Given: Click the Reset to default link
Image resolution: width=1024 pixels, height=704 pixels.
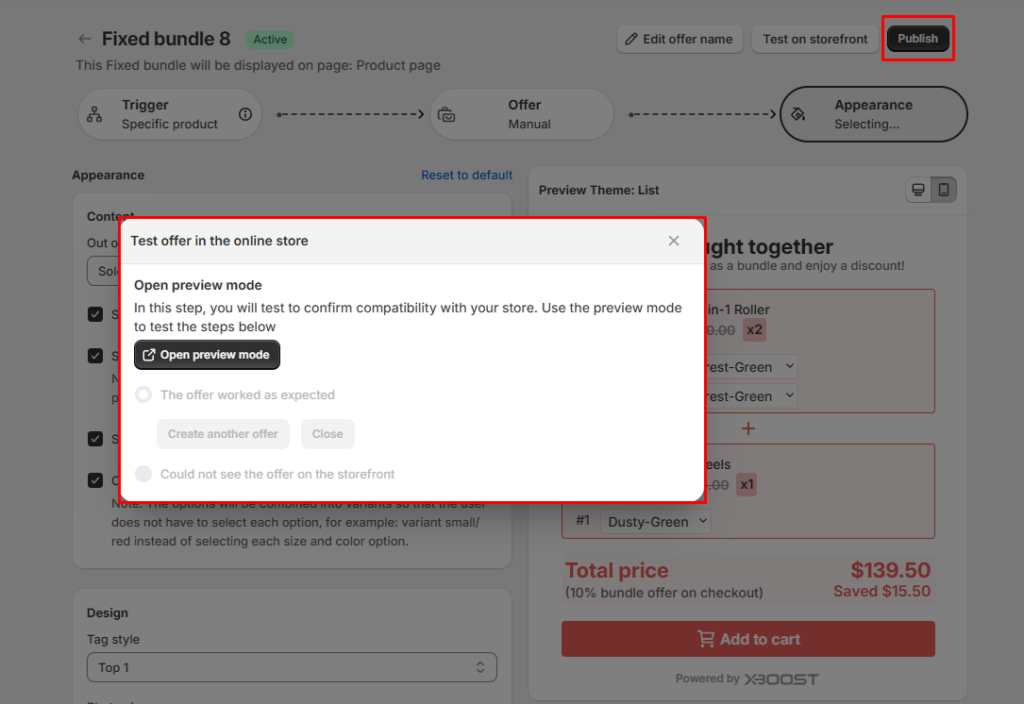Looking at the screenshot, I should pyautogui.click(x=466, y=175).
